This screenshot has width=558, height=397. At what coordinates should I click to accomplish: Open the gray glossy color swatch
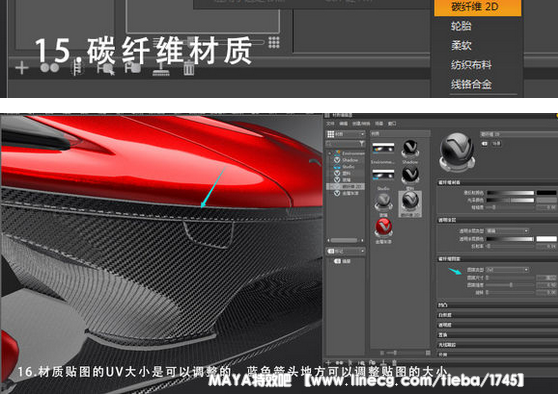[547, 200]
